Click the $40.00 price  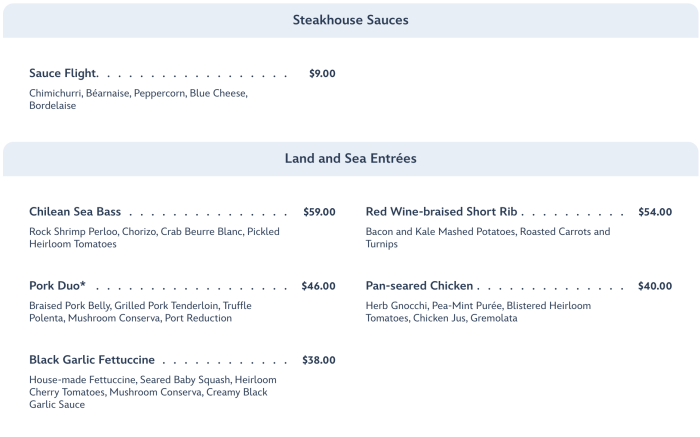pos(655,286)
